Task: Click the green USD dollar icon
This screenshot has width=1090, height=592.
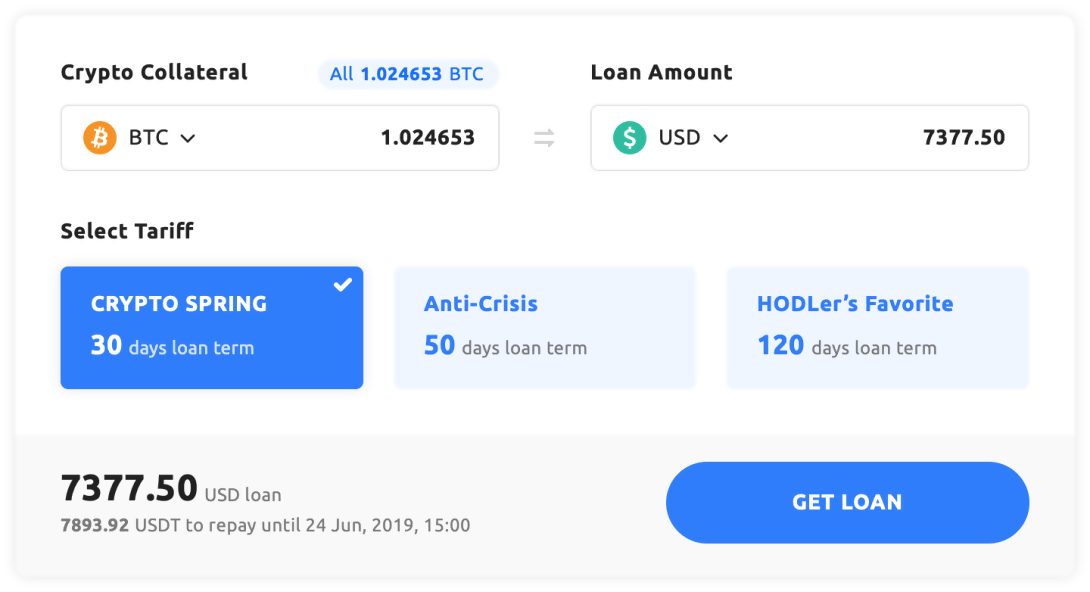Action: pos(629,138)
